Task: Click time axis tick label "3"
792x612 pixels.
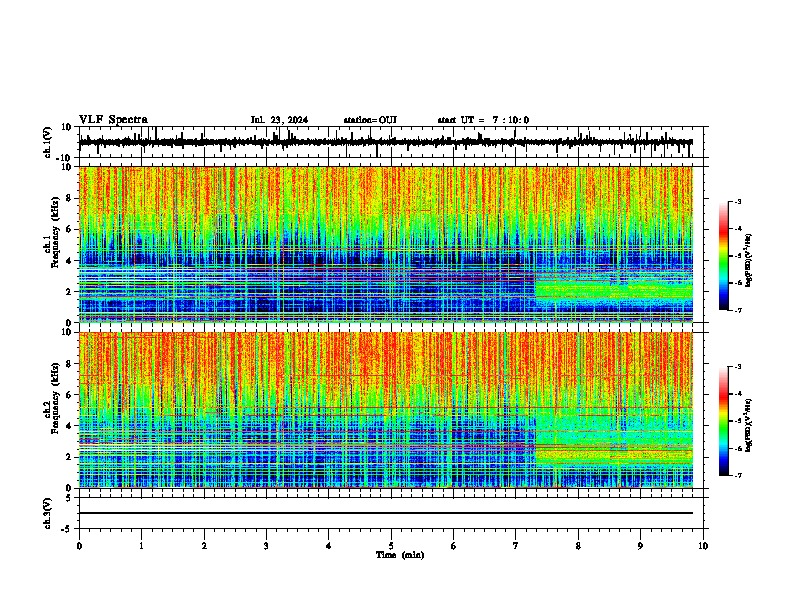Action: click(266, 546)
